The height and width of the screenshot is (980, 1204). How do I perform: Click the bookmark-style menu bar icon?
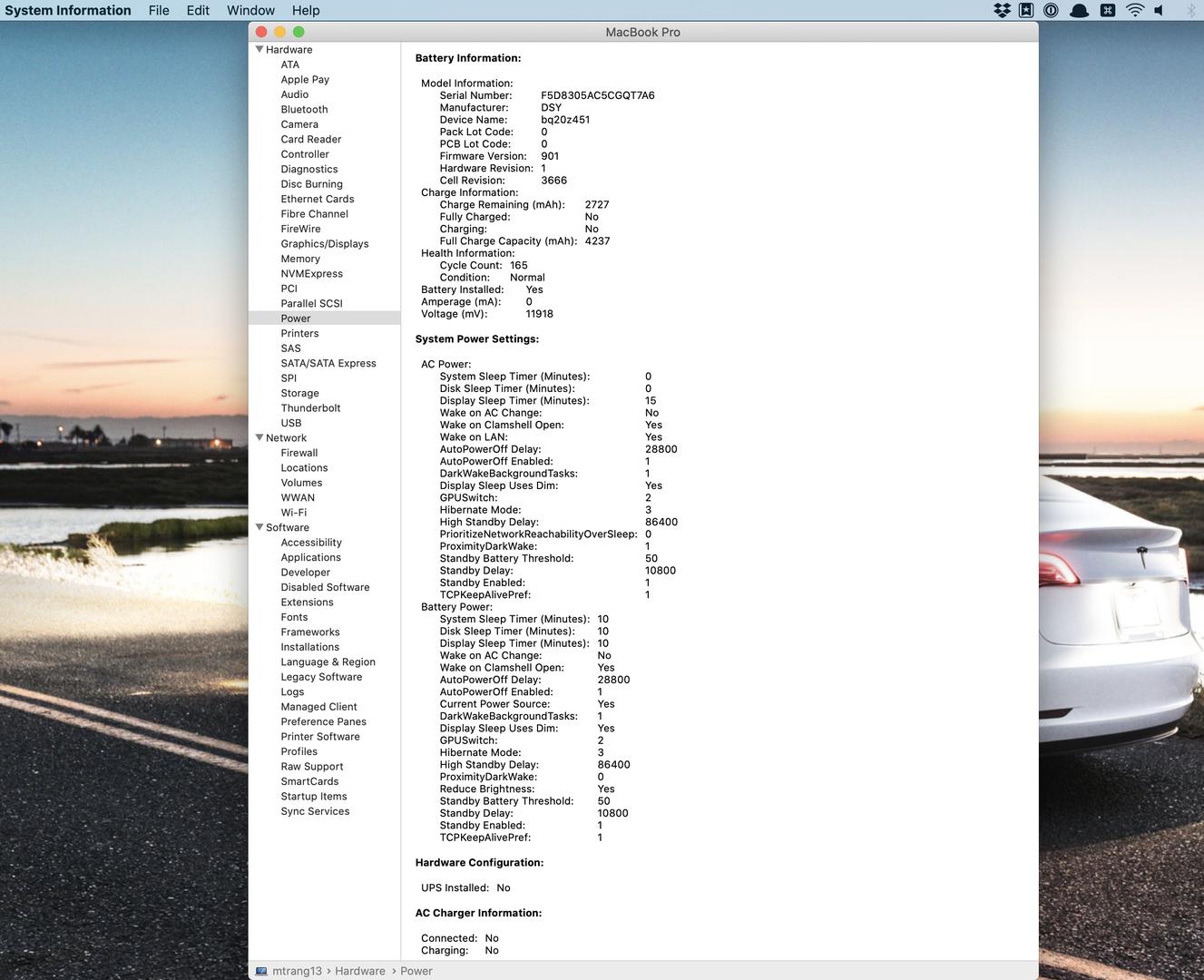(x=1026, y=10)
